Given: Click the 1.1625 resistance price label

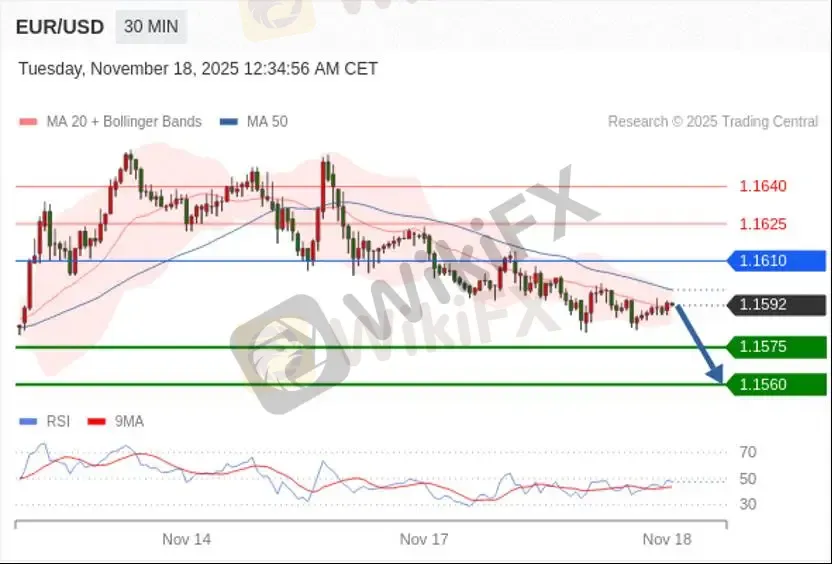Looking at the screenshot, I should click(763, 224).
